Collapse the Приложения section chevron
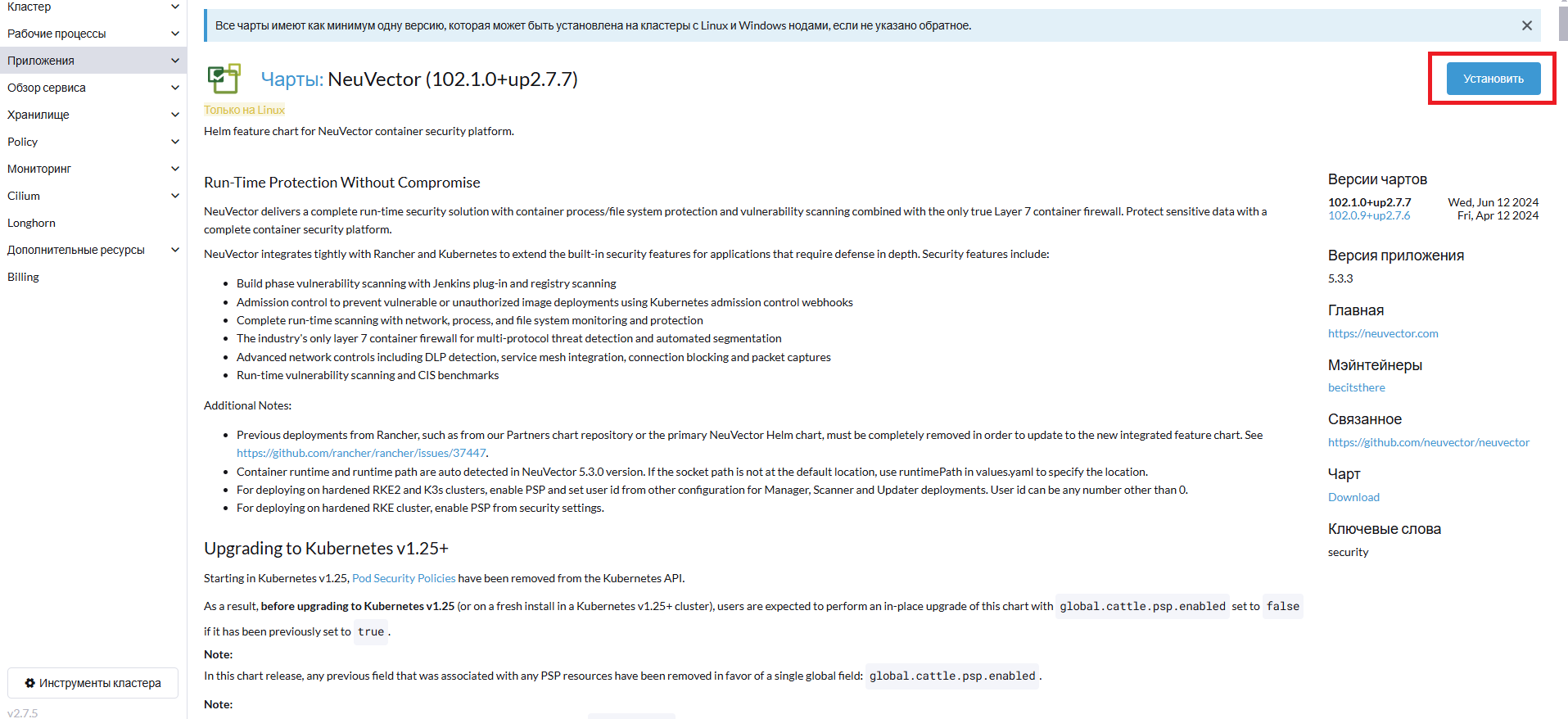The image size is (1568, 719). (x=174, y=61)
